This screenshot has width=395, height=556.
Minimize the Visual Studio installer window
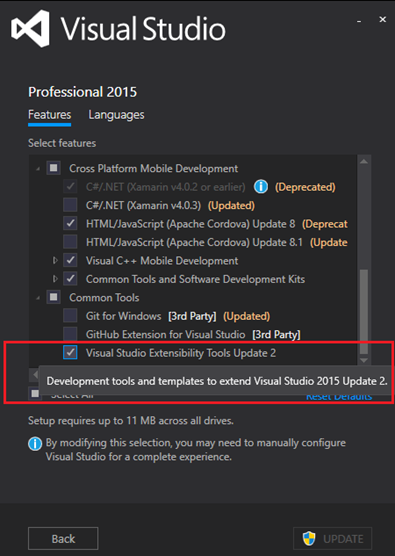pyautogui.click(x=359, y=21)
